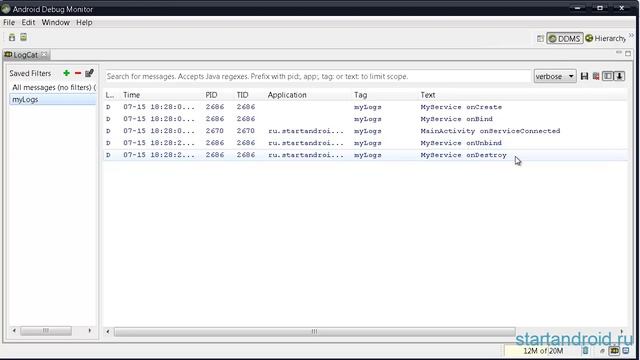Select the MyService onDestroy log entry
The image size is (640, 360).
pyautogui.click(x=365, y=155)
